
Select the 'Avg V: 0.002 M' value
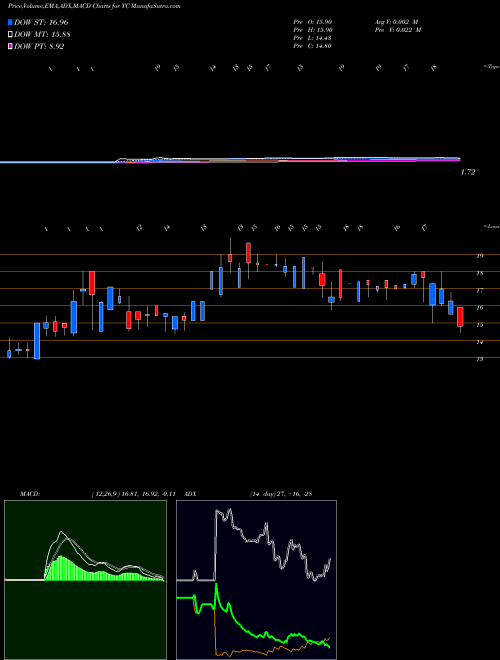[x=396, y=22]
